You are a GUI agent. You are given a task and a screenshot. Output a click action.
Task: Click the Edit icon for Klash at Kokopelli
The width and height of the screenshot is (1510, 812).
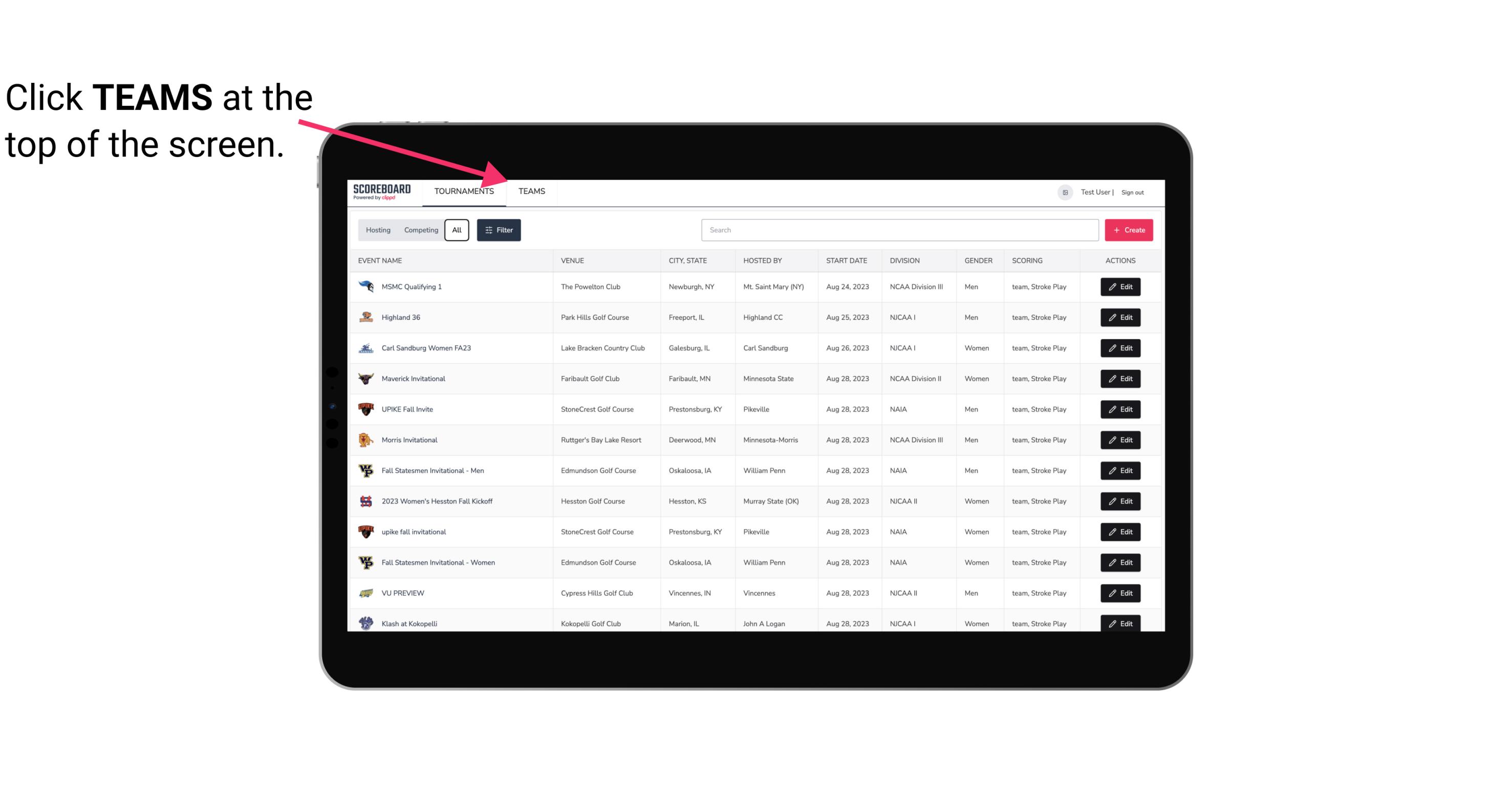[x=1121, y=623]
